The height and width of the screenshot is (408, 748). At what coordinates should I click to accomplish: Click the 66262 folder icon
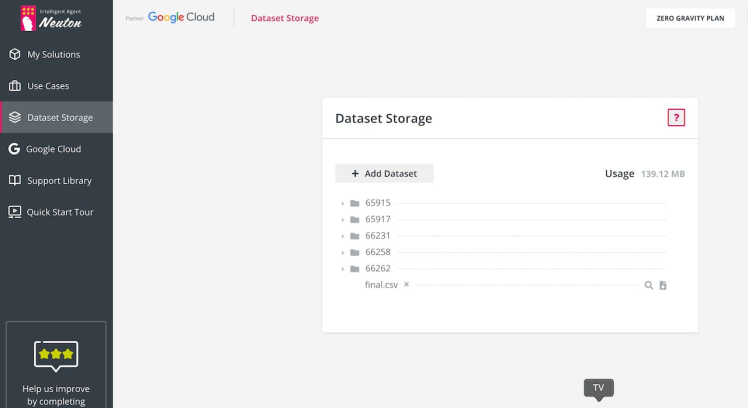[354, 268]
